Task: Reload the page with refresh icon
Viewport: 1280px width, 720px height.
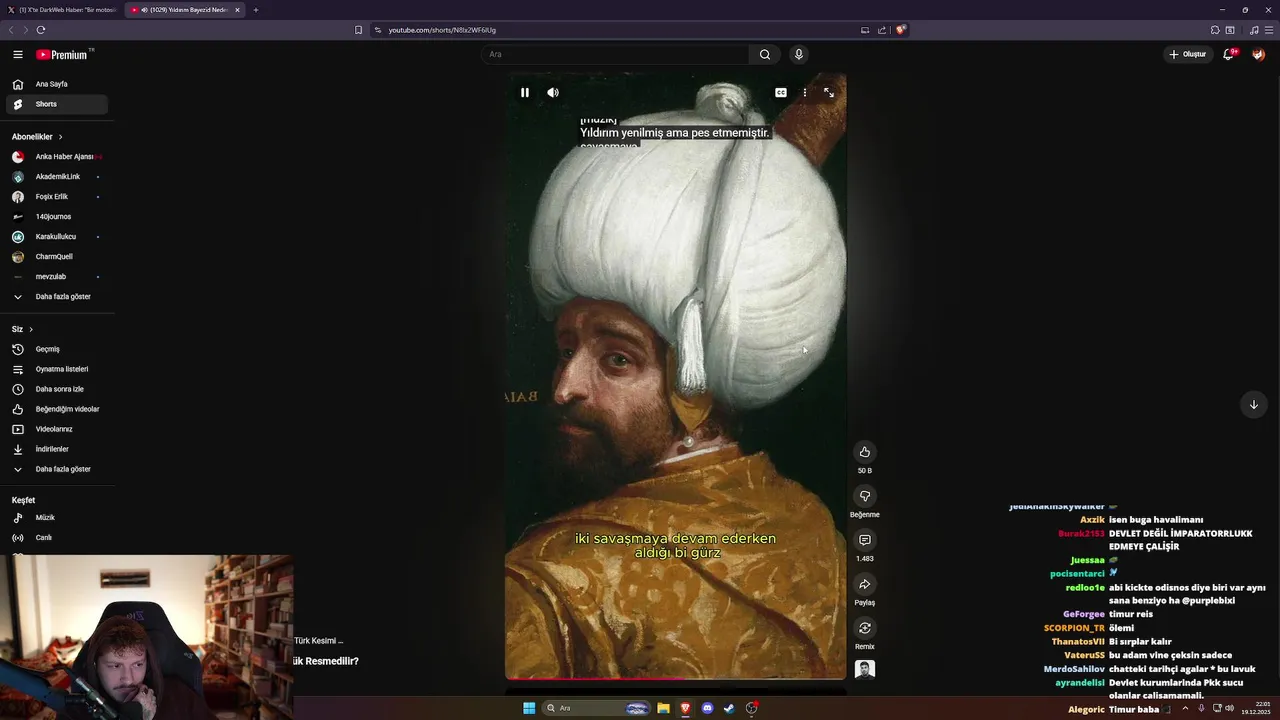Action: click(41, 30)
